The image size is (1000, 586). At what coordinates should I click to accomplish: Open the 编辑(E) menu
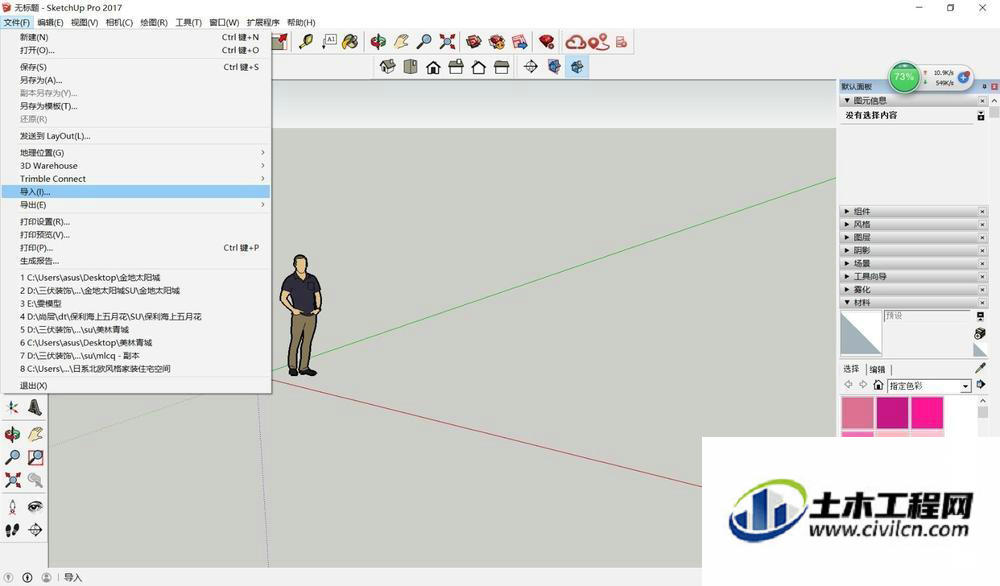pyautogui.click(x=50, y=22)
